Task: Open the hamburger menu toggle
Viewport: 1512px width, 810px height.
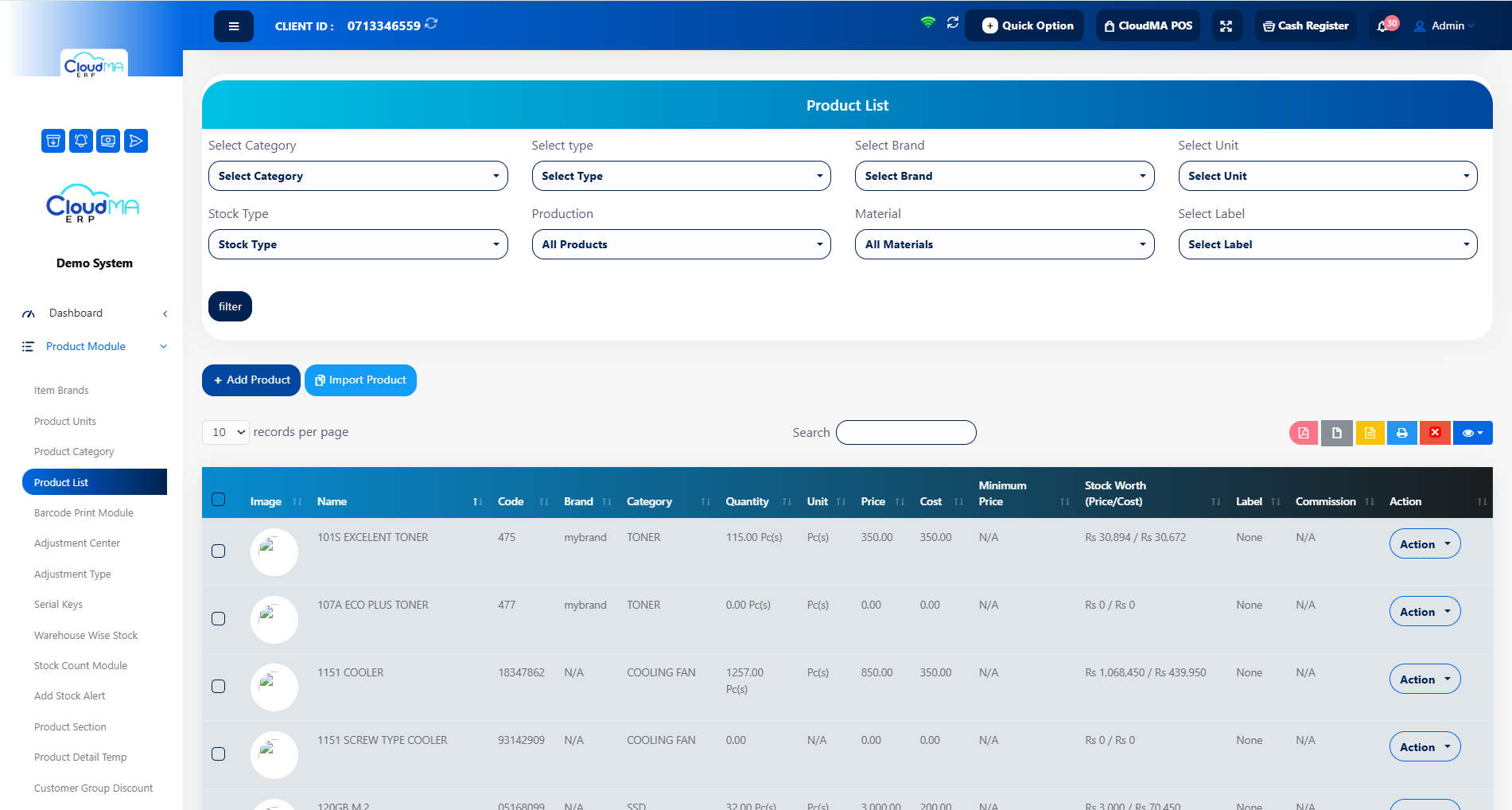Action: point(233,26)
